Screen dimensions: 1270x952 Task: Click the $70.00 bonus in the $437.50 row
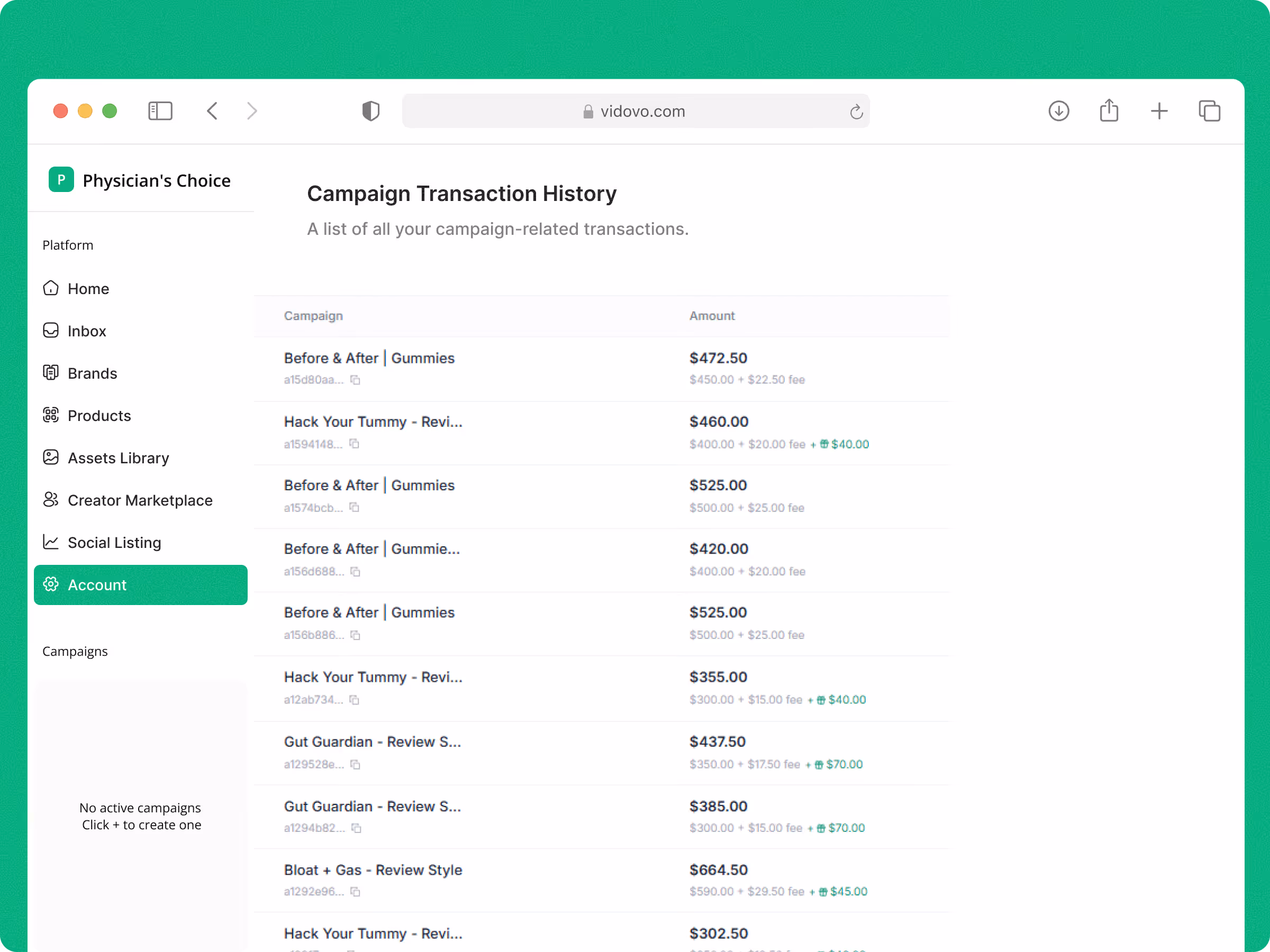[845, 764]
